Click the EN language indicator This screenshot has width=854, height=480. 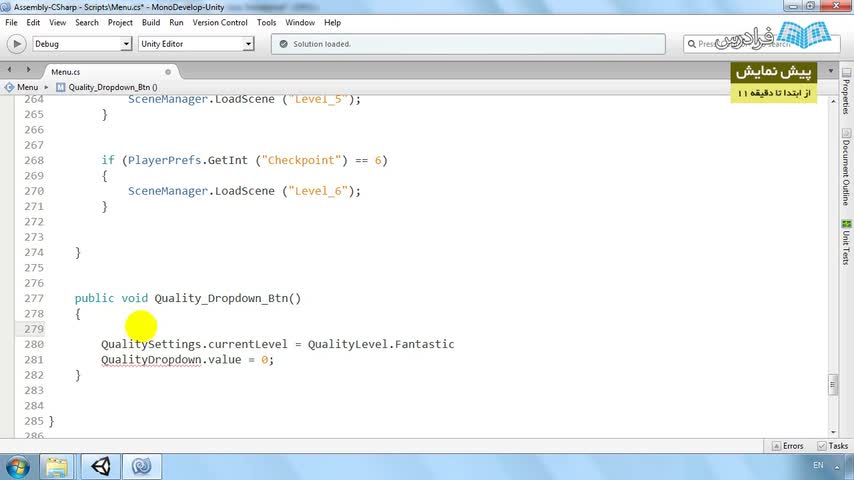[818, 465]
